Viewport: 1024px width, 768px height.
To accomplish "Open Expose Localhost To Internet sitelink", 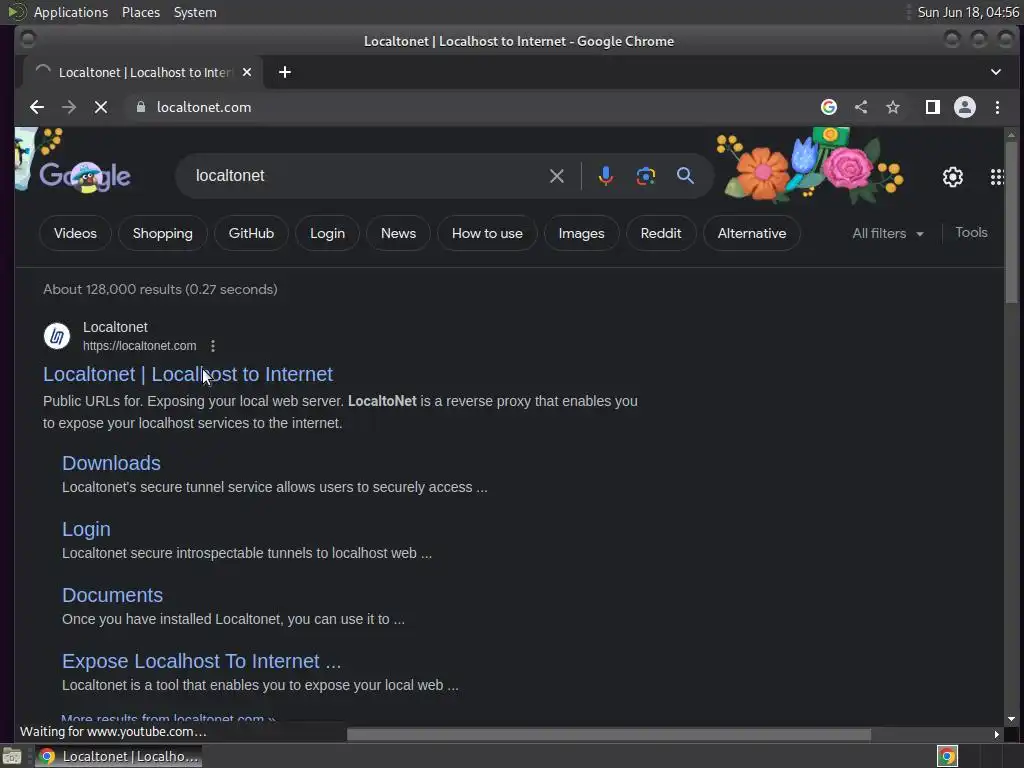I will click(202, 661).
